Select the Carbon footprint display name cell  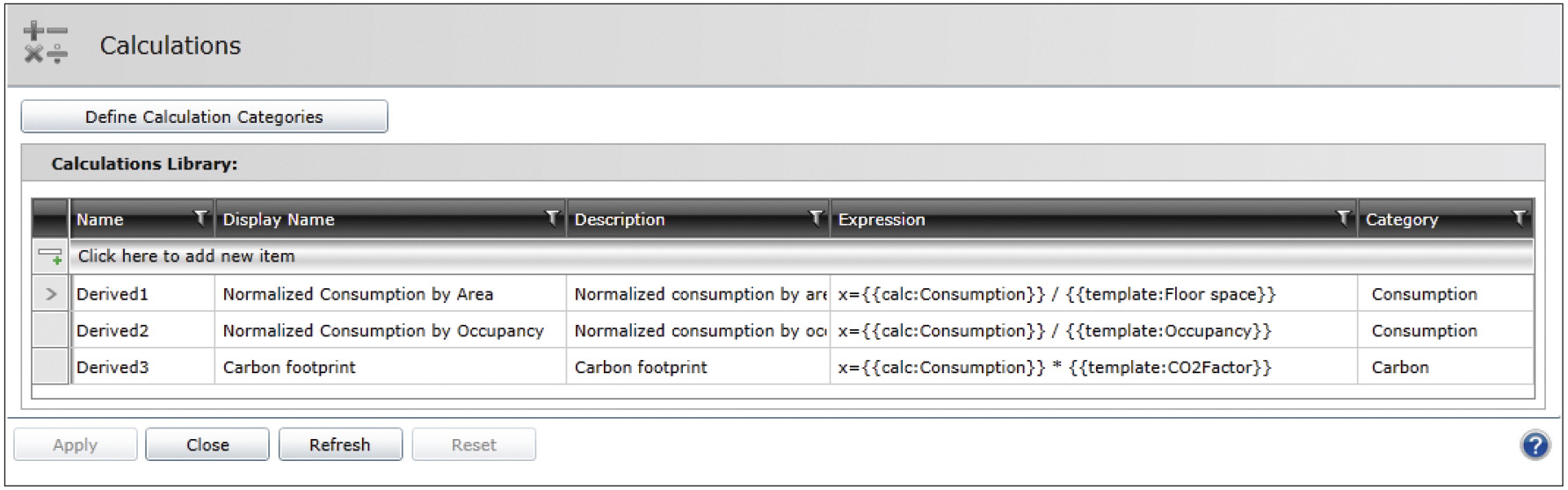tap(390, 367)
